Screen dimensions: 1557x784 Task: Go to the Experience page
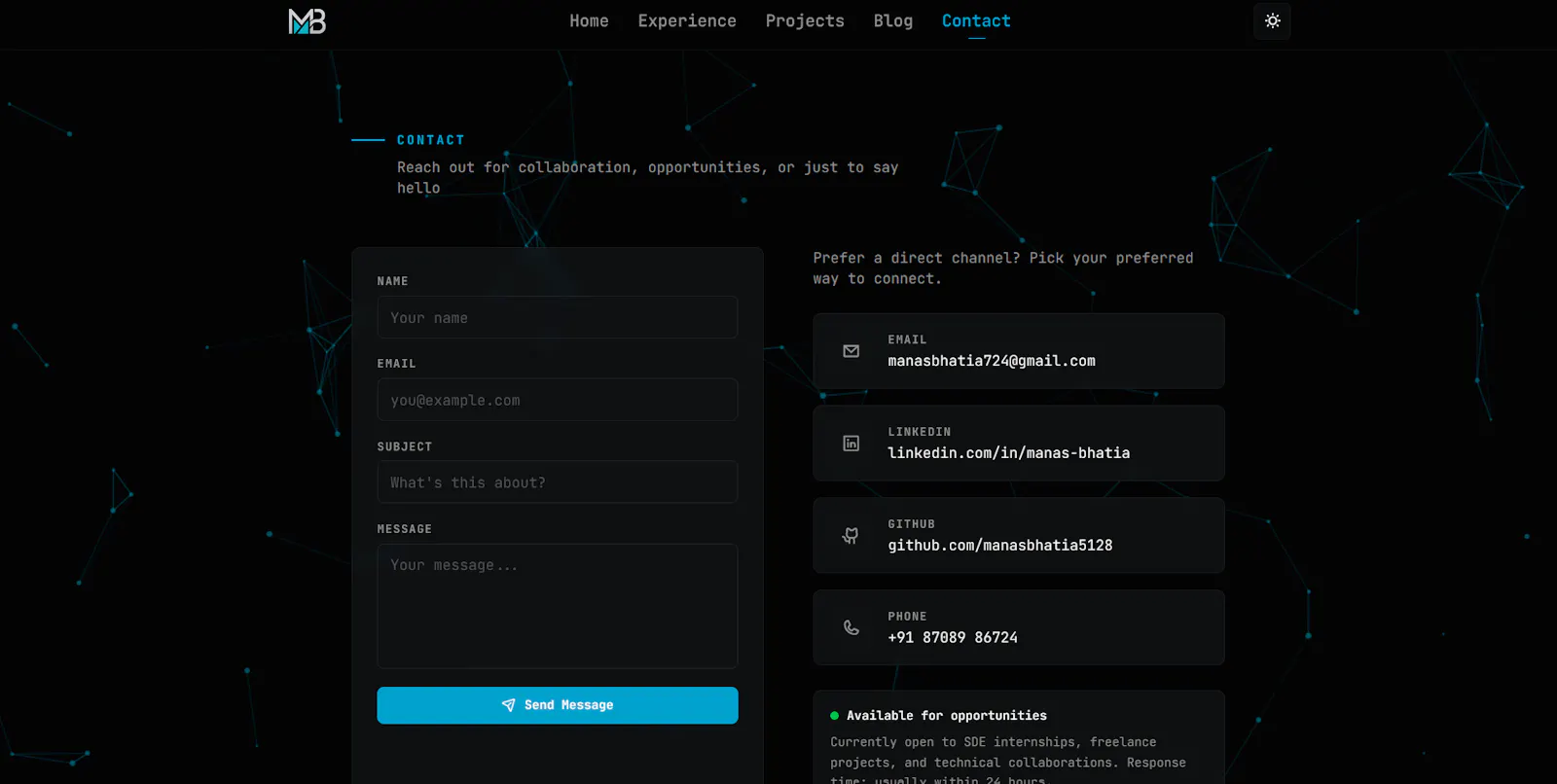point(687,21)
